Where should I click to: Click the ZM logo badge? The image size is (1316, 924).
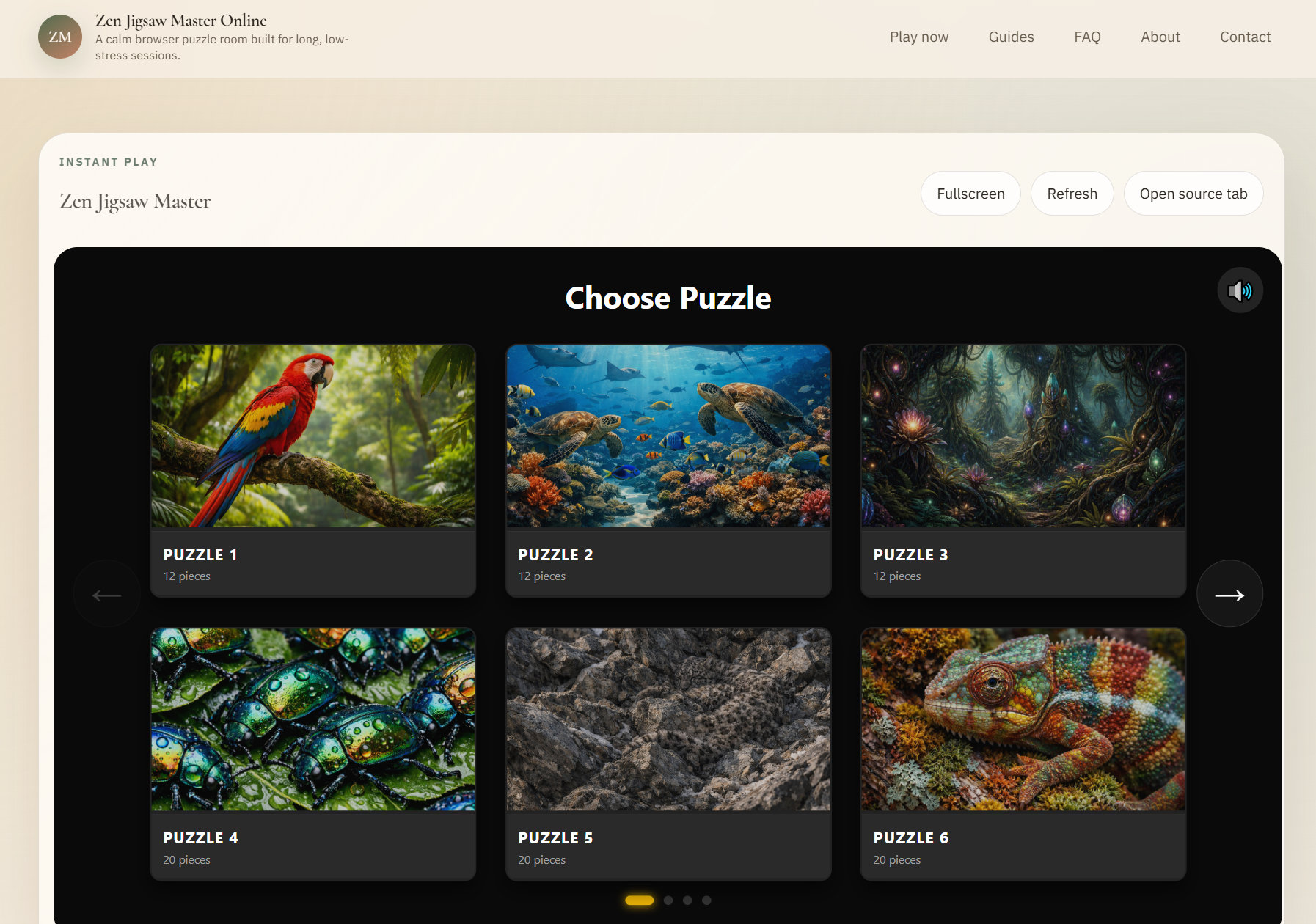[x=60, y=37]
